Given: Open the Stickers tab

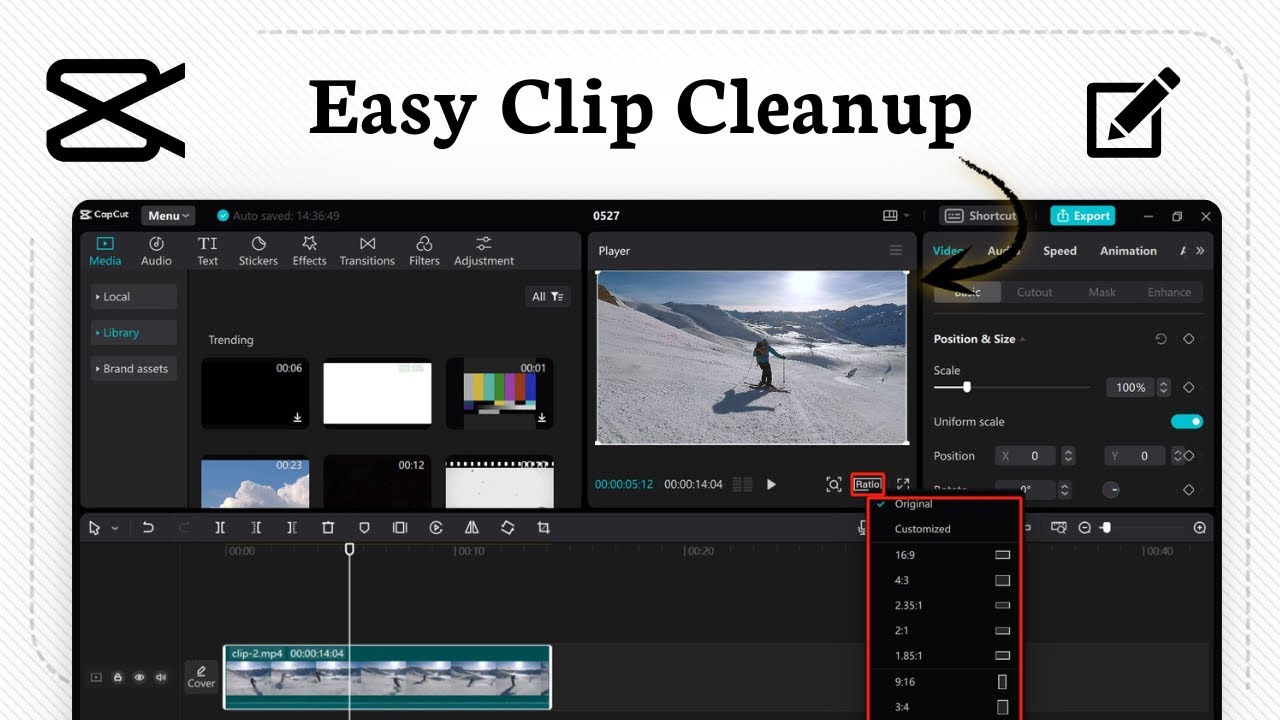Looking at the screenshot, I should [x=258, y=251].
